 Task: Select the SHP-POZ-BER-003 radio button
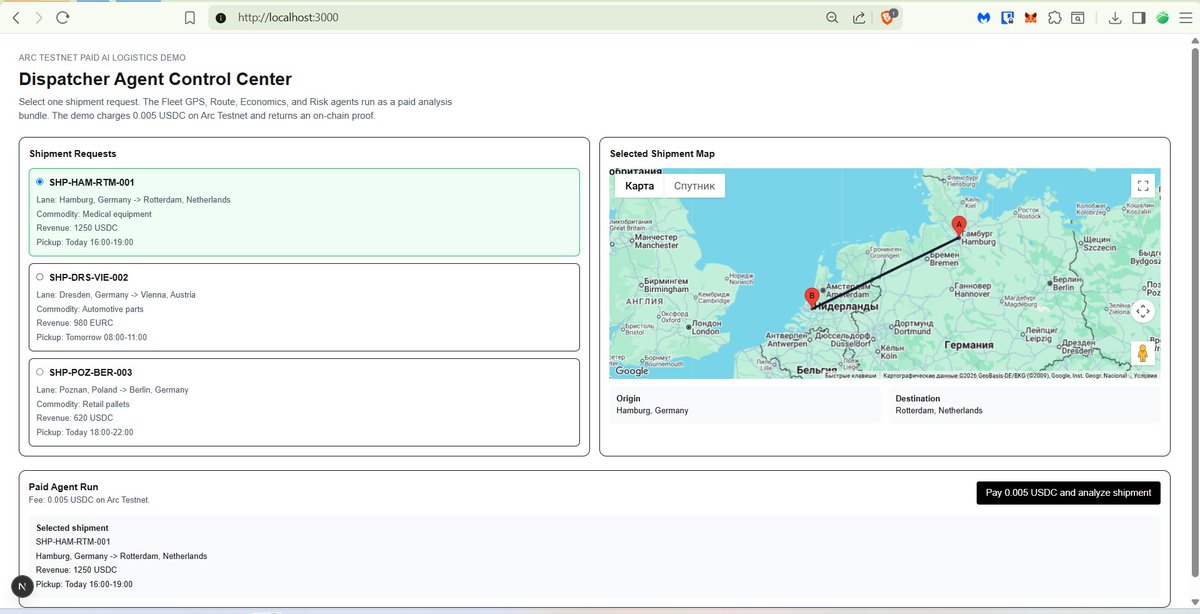40,372
